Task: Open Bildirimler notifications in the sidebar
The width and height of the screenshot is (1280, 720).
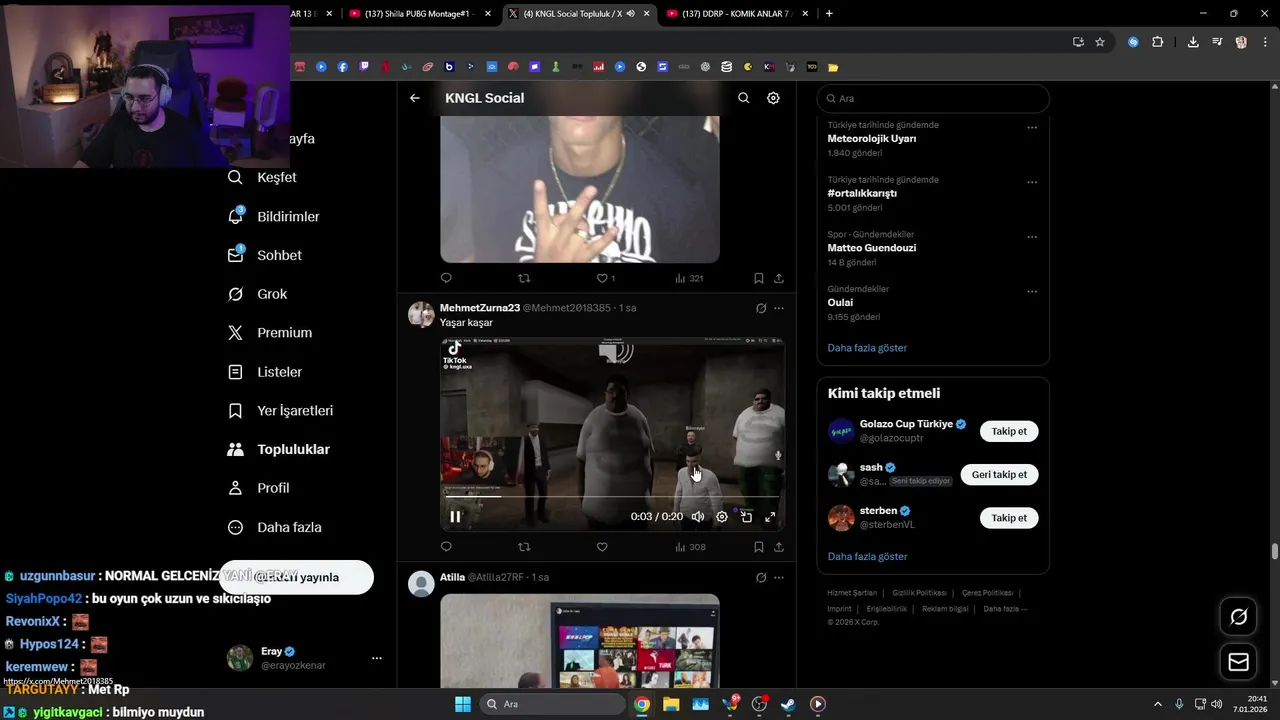Action: (274, 216)
